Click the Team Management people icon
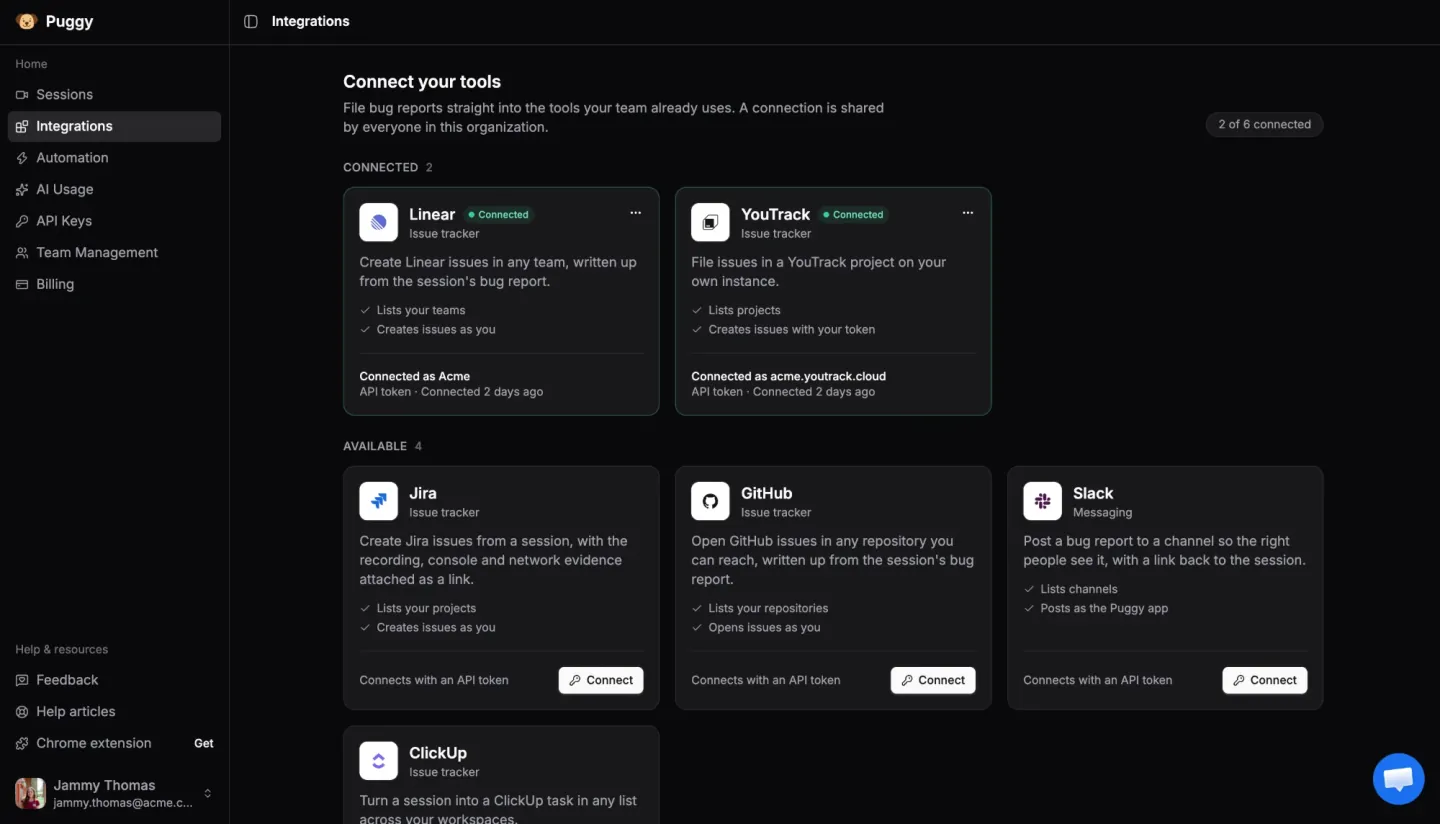Viewport: 1440px width, 824px height. (x=22, y=253)
